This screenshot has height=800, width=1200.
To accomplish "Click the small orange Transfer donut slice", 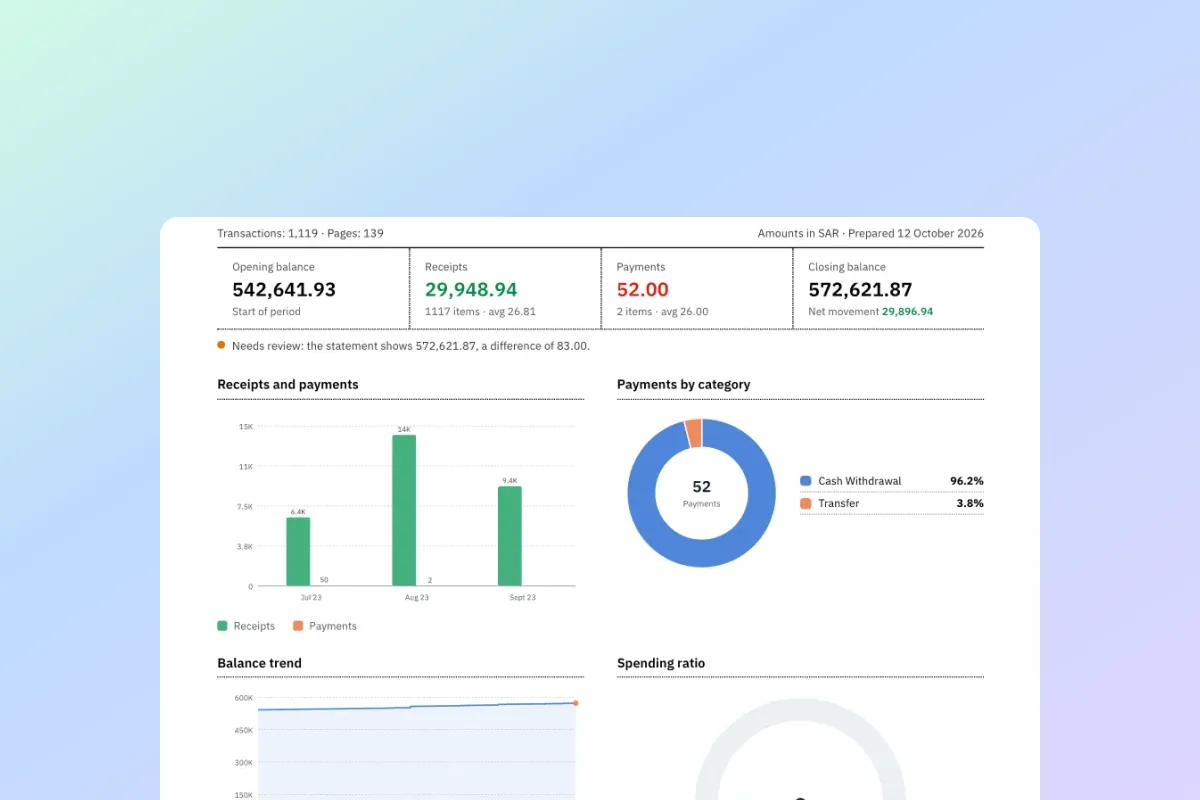I will pos(694,433).
